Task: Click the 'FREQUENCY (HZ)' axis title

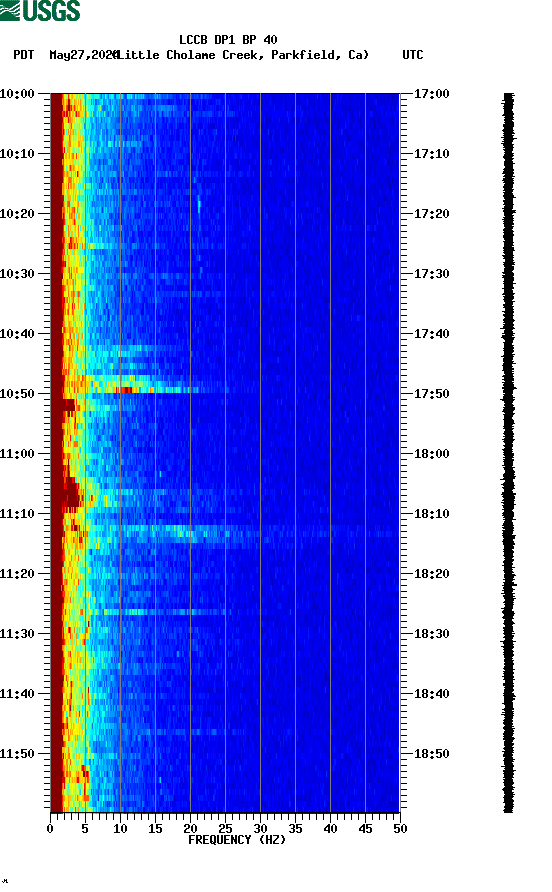Action: click(x=237, y=840)
